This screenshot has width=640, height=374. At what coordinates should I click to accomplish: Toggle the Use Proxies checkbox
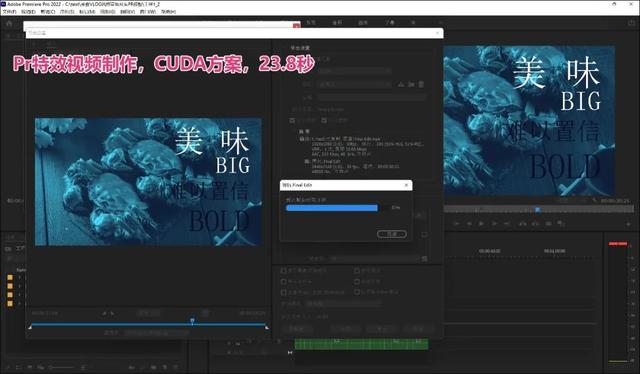pos(357,281)
